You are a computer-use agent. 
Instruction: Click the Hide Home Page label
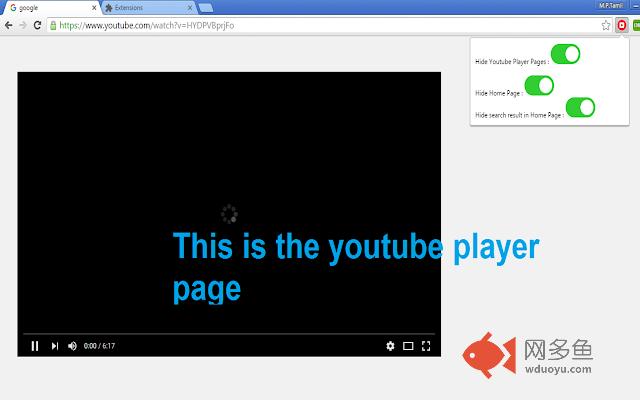(x=499, y=93)
